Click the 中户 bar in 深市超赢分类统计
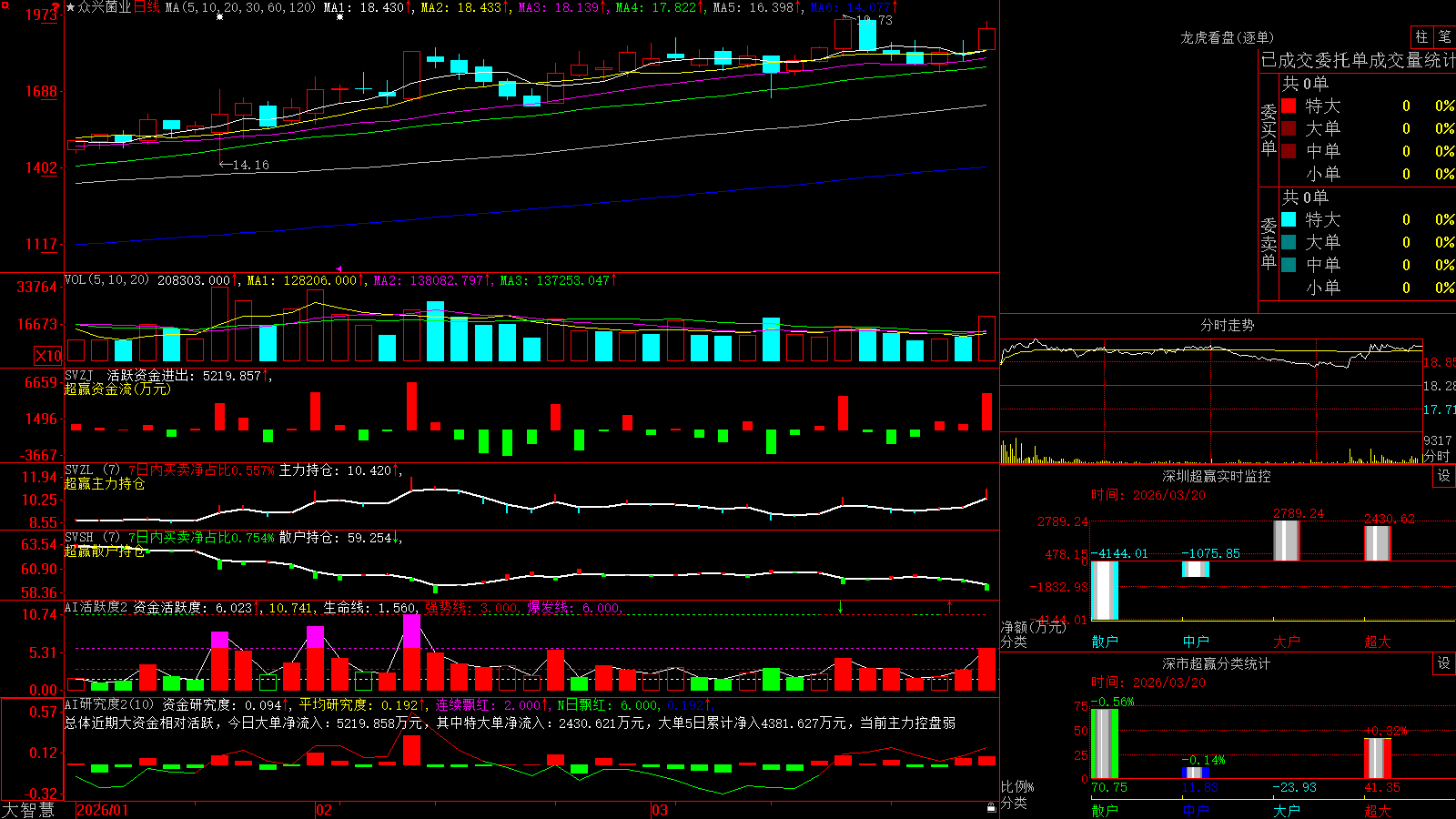This screenshot has width=1456, height=819. coord(1196,773)
